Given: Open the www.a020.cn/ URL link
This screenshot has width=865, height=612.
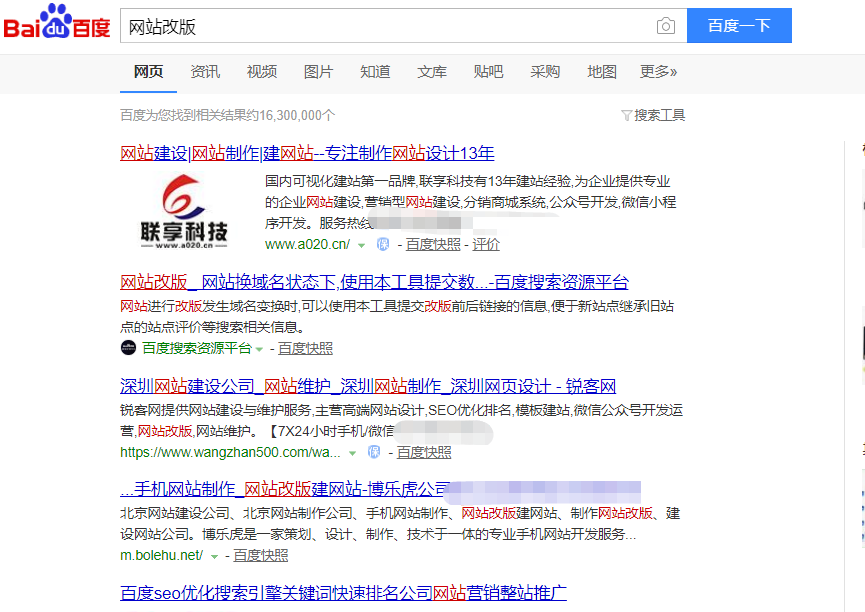Looking at the screenshot, I should [307, 244].
